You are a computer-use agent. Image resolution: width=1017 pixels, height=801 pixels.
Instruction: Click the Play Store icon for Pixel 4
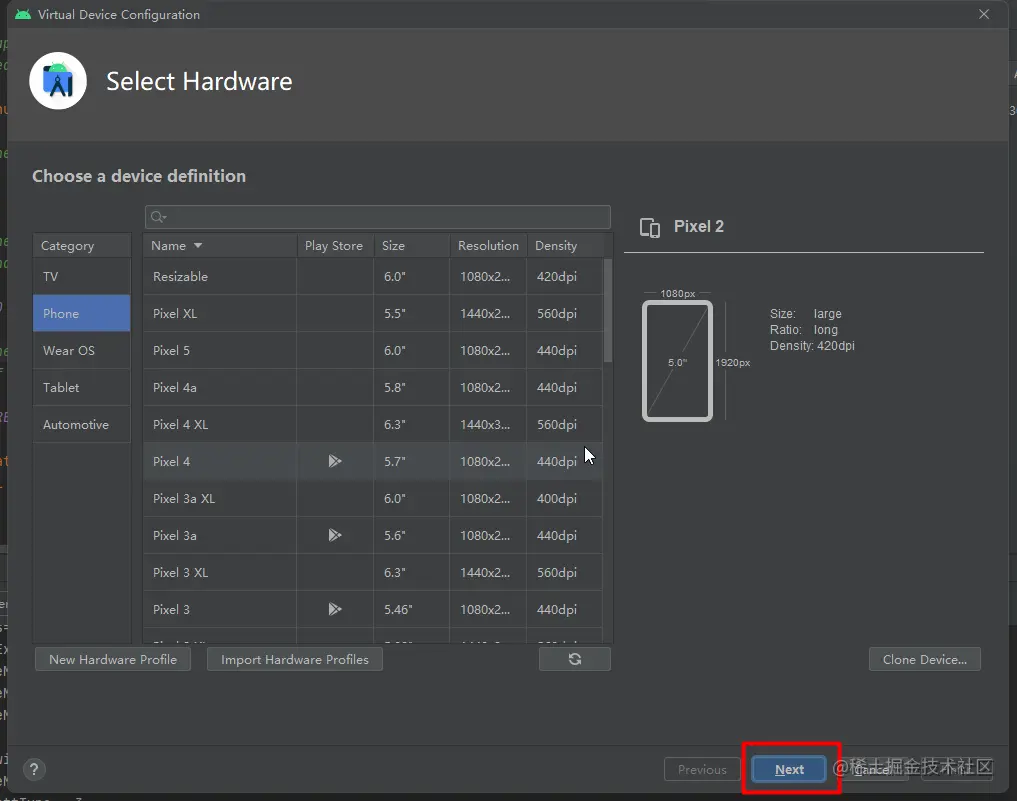(x=335, y=461)
